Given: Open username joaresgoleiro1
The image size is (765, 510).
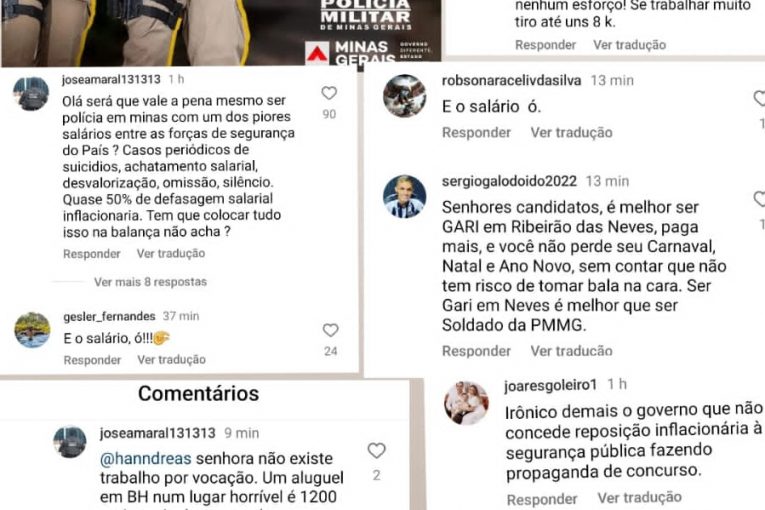Looking at the screenshot, I should click(550, 386).
